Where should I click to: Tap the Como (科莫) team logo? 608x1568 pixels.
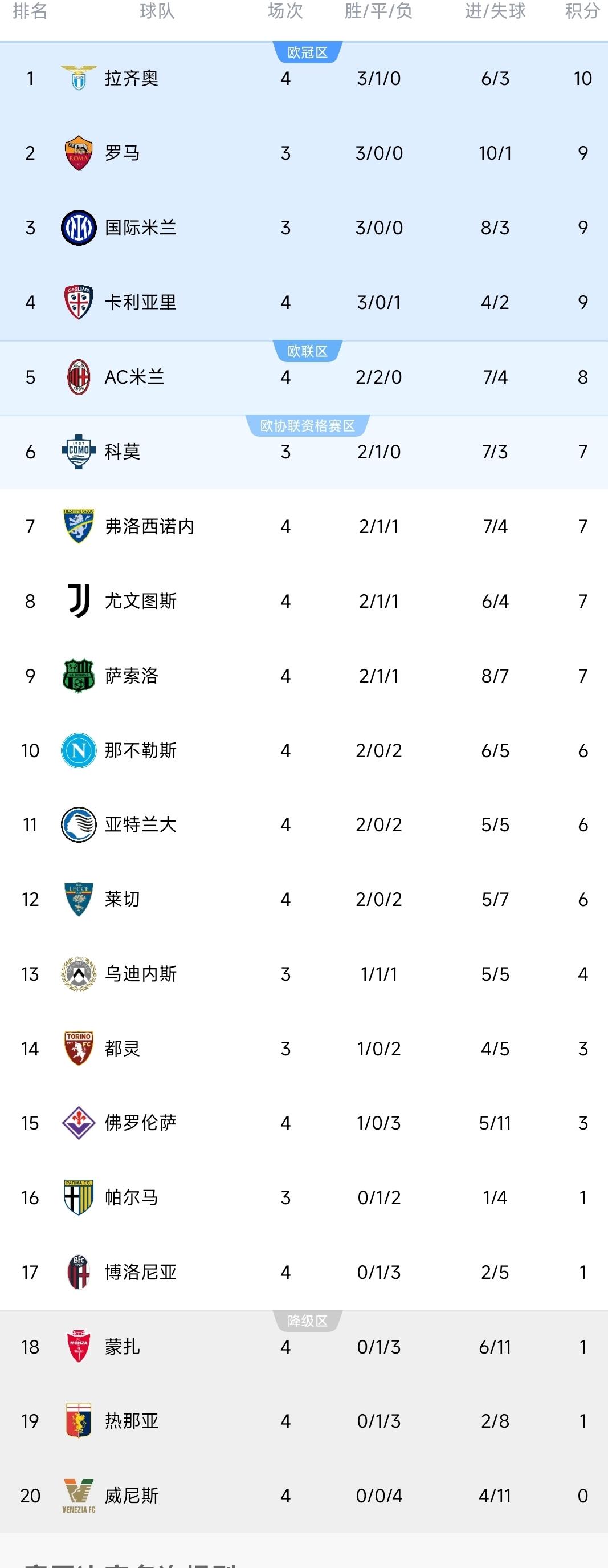(x=79, y=452)
